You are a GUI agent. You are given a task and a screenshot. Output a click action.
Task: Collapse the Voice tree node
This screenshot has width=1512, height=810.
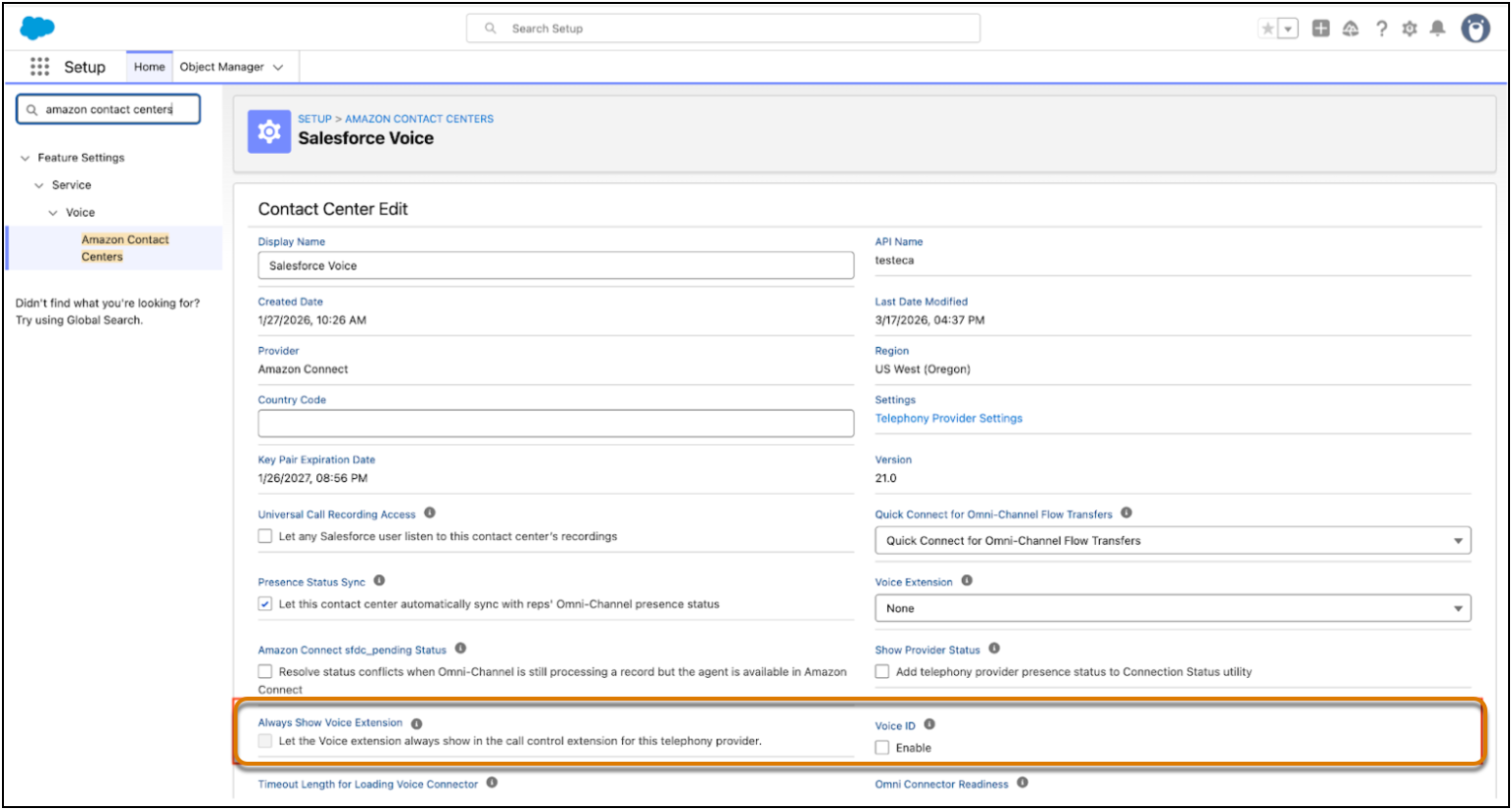pos(53,213)
